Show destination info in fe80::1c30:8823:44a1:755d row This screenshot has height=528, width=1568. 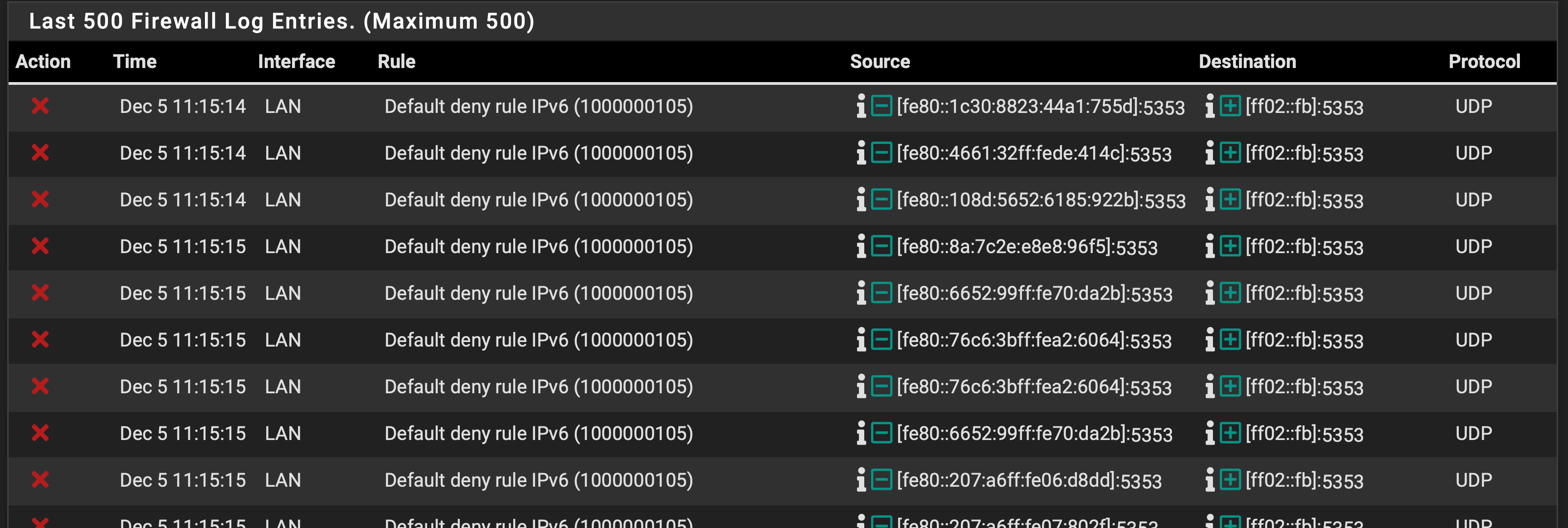pyautogui.click(x=1209, y=106)
